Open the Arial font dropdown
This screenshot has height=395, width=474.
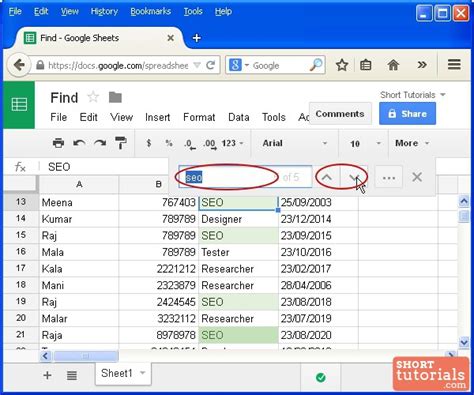click(x=295, y=143)
